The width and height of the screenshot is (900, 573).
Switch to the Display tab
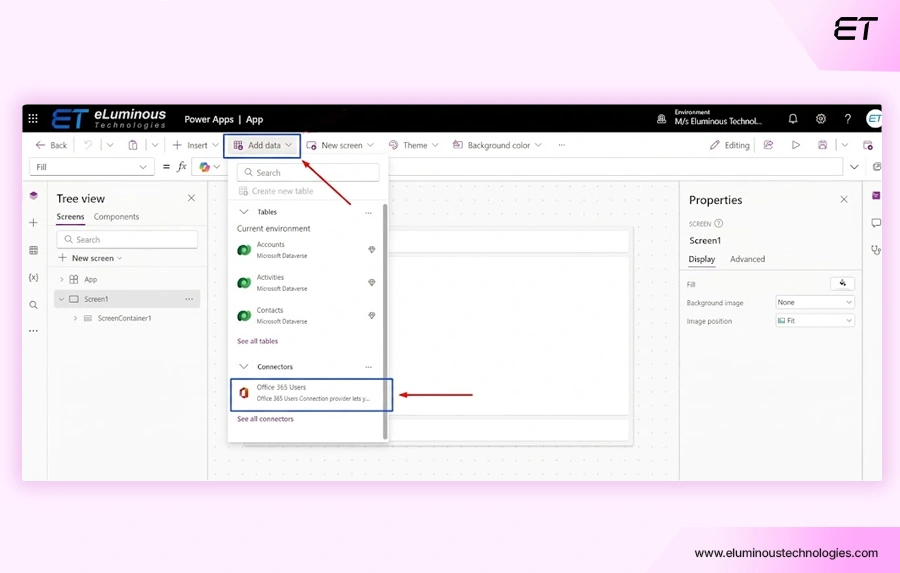pyautogui.click(x=701, y=259)
